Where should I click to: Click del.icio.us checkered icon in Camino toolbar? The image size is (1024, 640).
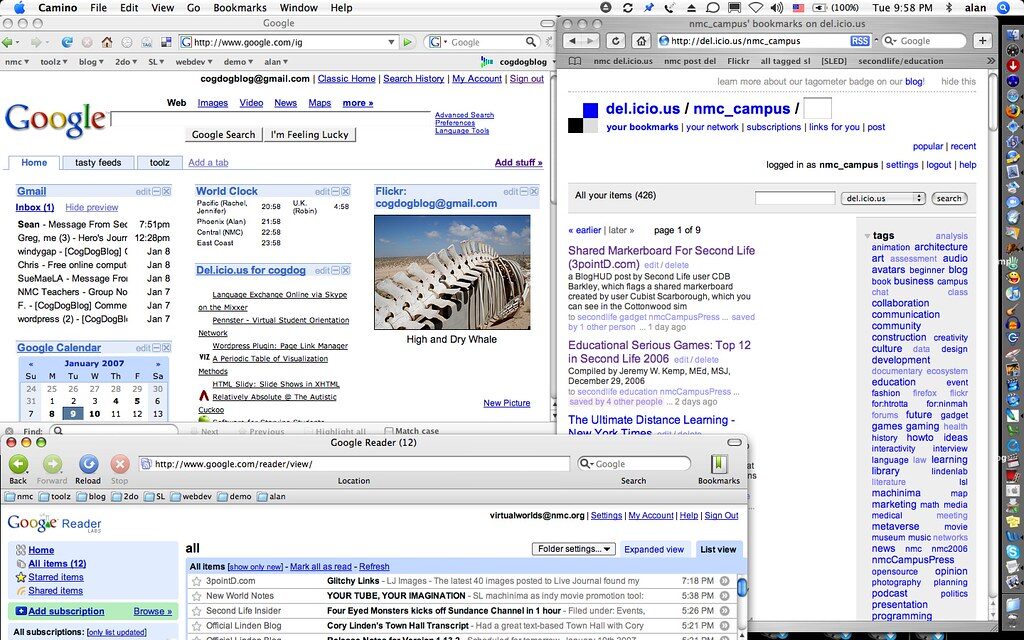tap(166, 42)
